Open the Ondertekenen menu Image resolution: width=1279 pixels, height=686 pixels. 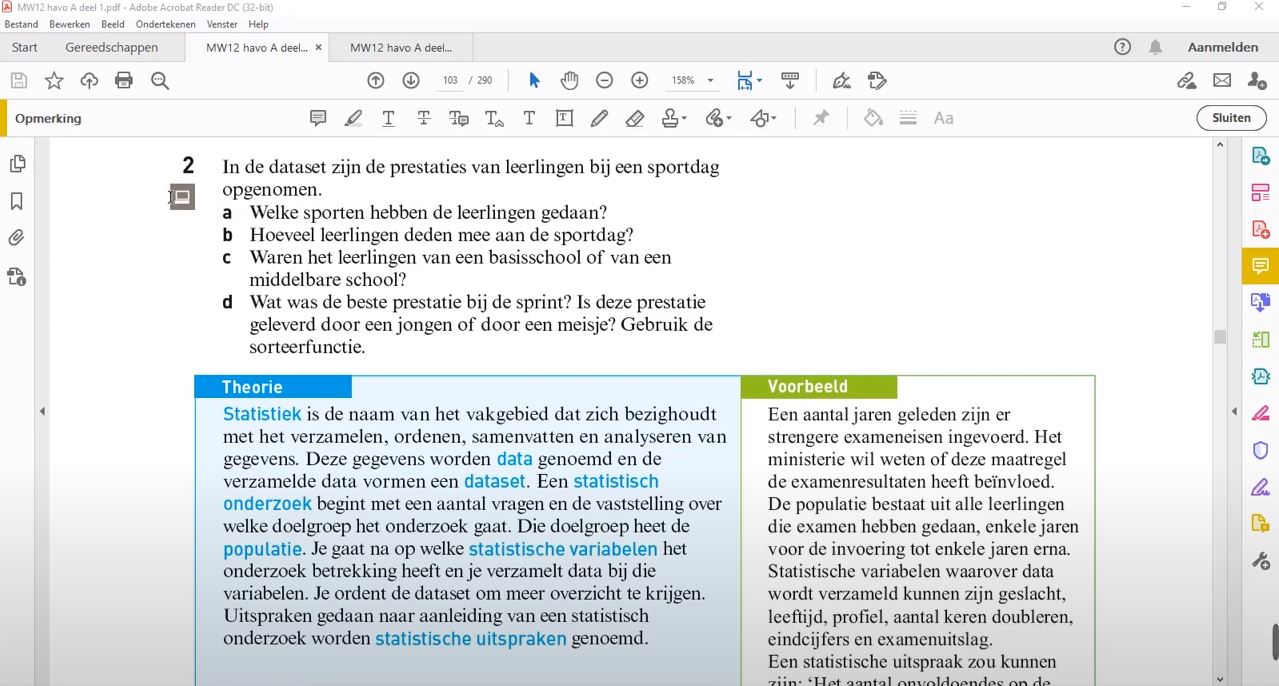point(166,24)
